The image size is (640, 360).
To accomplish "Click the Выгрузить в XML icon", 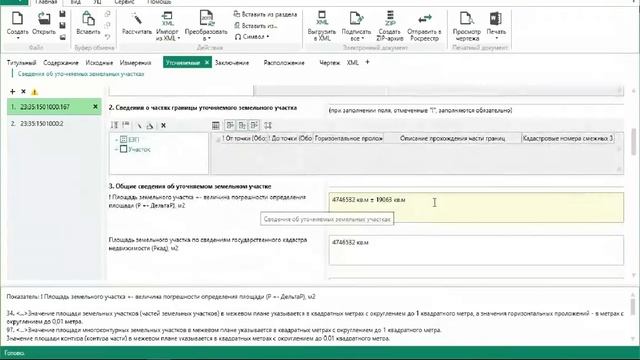I will coord(322,19).
